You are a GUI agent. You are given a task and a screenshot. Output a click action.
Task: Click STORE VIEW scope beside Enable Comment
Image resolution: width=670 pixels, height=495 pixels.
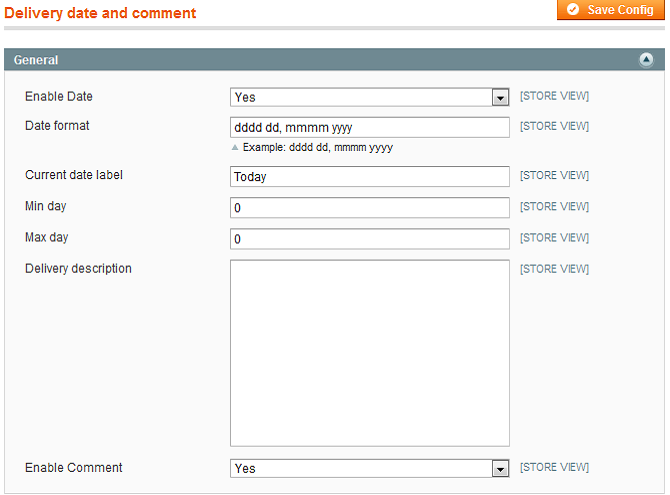click(x=554, y=468)
